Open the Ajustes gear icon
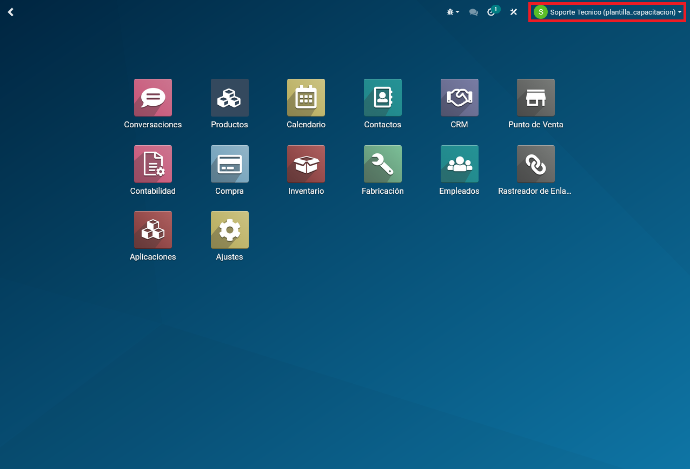The height and width of the screenshot is (469, 690). point(230,230)
